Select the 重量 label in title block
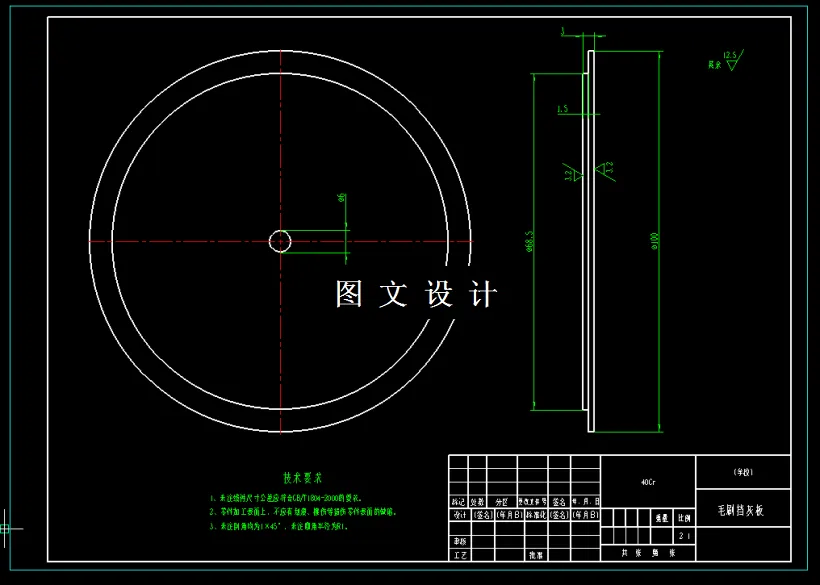This screenshot has height=585, width=820. point(662,518)
